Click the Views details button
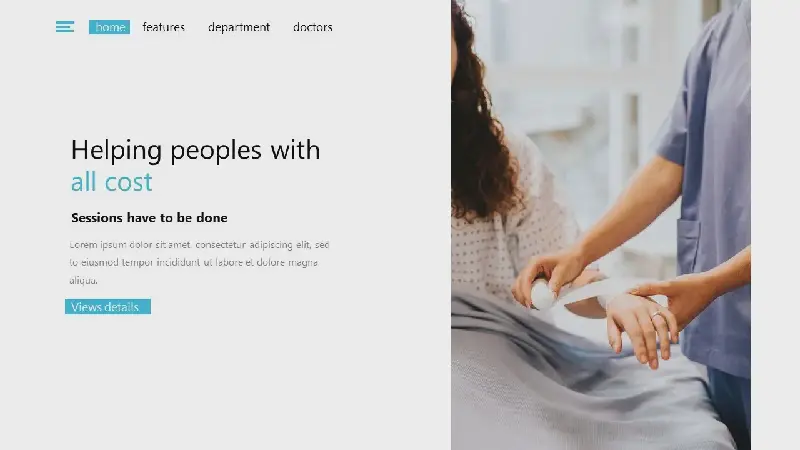The width and height of the screenshot is (800, 450). coord(108,307)
